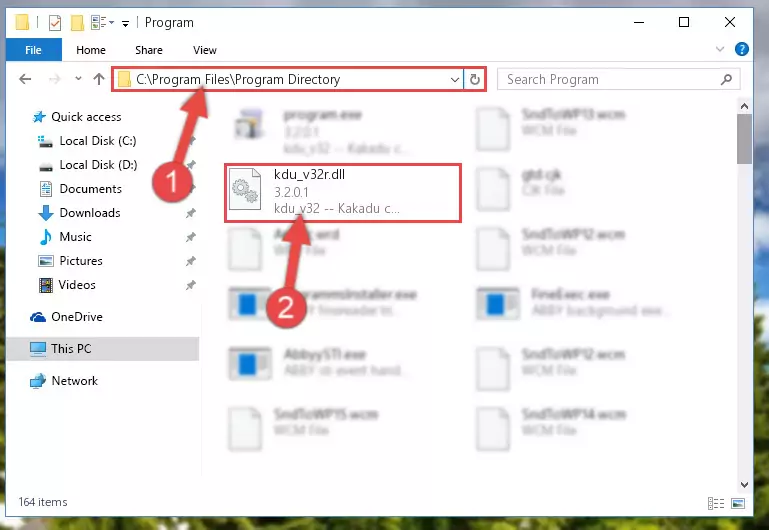Click the scrollbar down arrow

[x=744, y=484]
